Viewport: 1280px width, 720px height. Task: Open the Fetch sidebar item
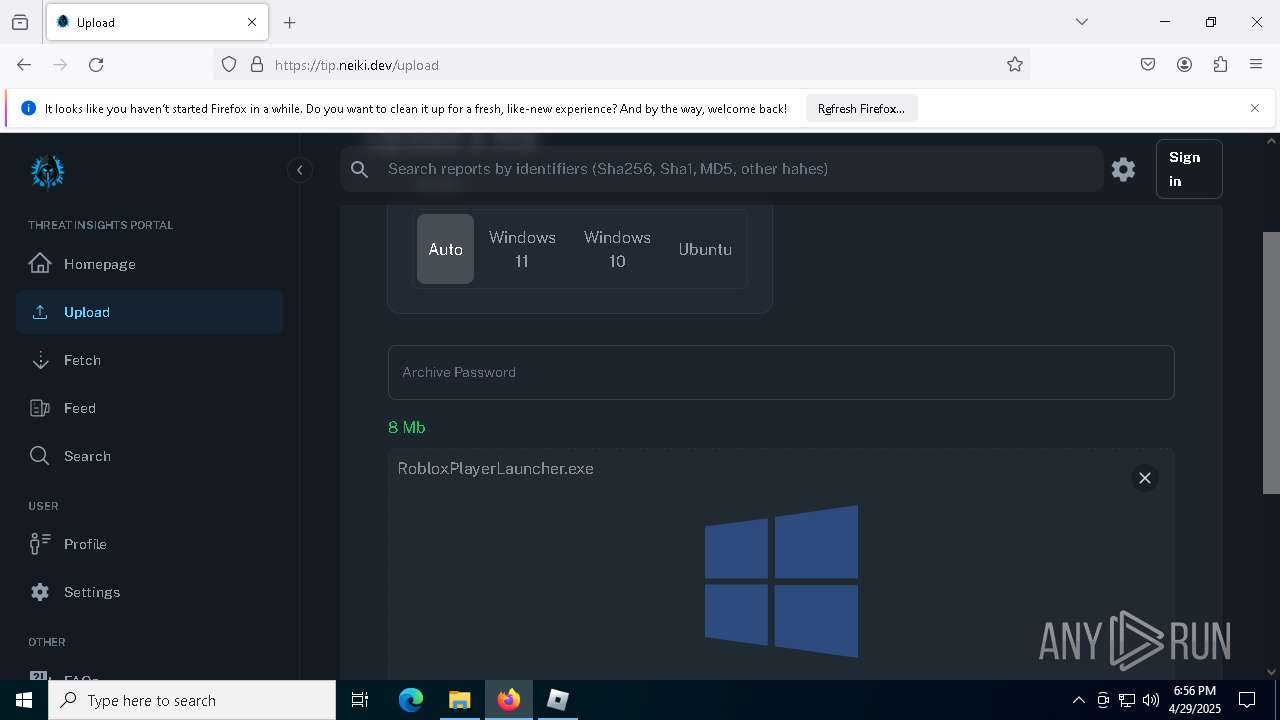pos(150,360)
